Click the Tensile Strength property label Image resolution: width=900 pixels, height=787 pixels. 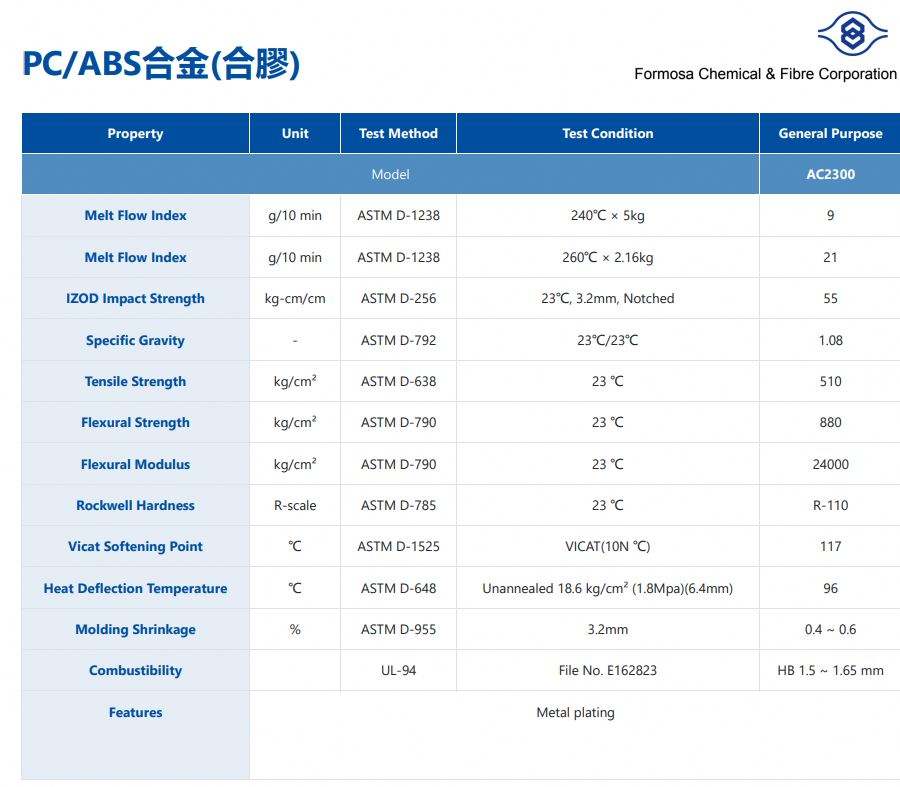pyautogui.click(x=135, y=381)
